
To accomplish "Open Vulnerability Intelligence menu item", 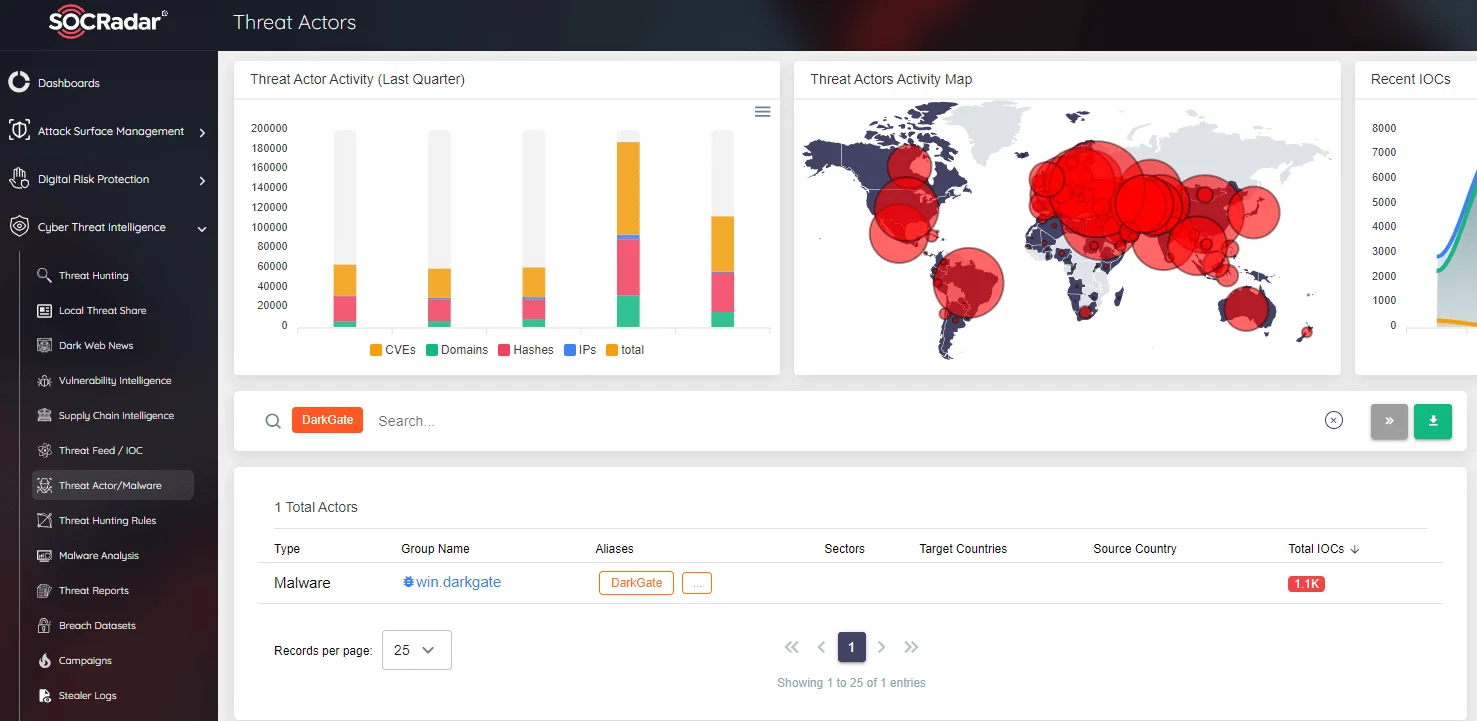I will [115, 380].
